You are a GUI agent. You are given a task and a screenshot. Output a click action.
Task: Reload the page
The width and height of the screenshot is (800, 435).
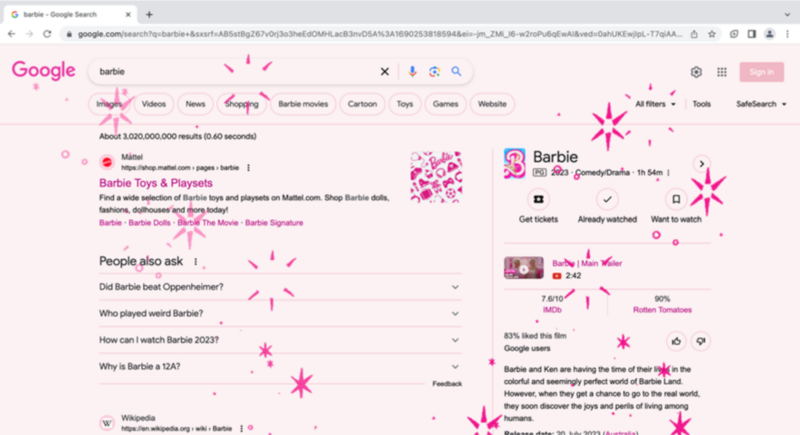tap(47, 34)
